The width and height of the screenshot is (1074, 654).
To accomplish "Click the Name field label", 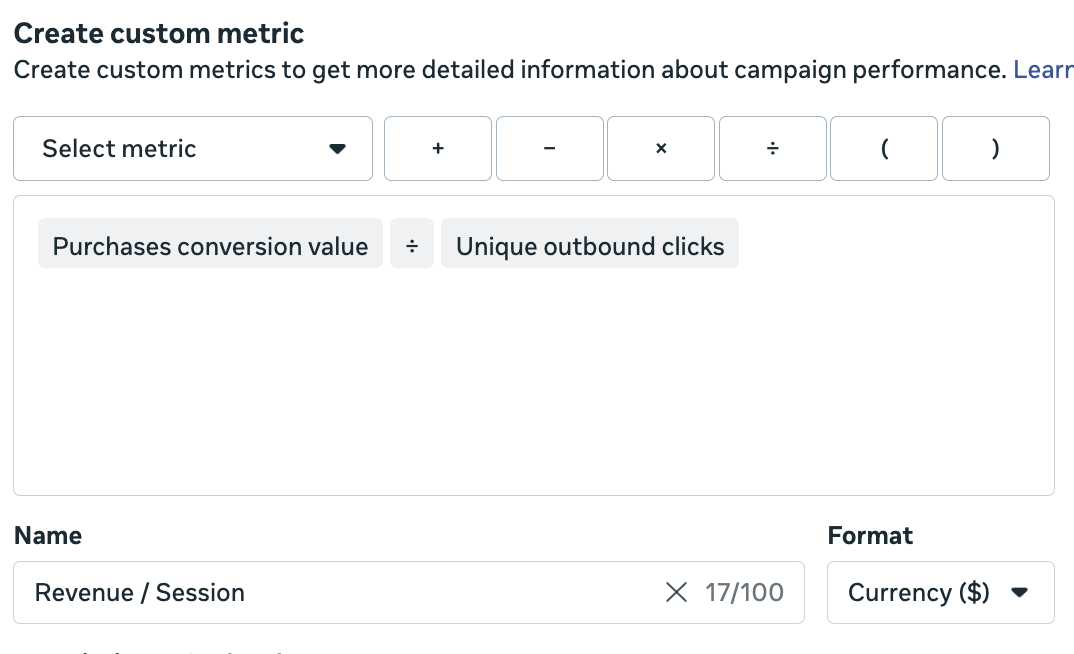I will 48,536.
